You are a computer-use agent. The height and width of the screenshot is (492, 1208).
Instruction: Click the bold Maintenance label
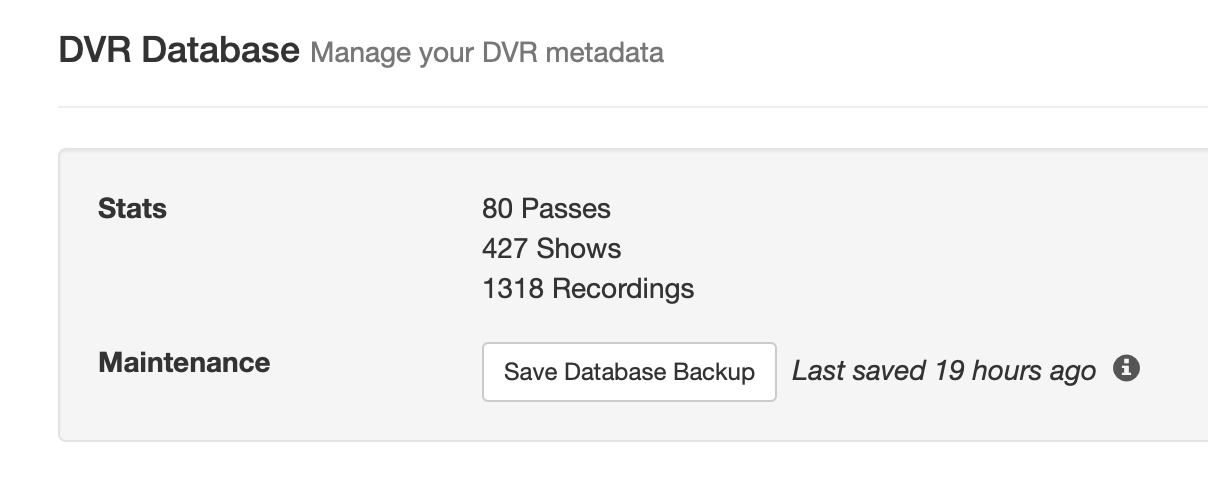point(184,362)
